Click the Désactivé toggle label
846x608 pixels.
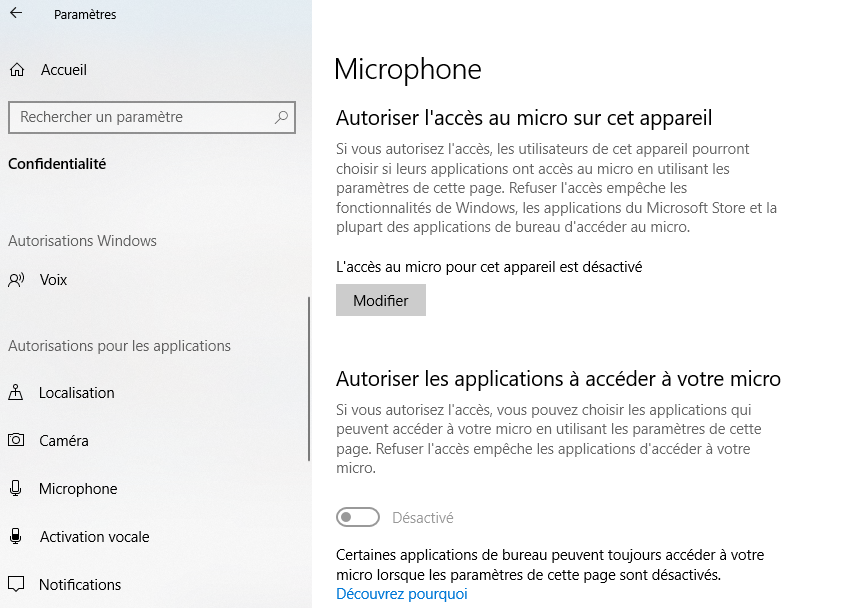[422, 518]
